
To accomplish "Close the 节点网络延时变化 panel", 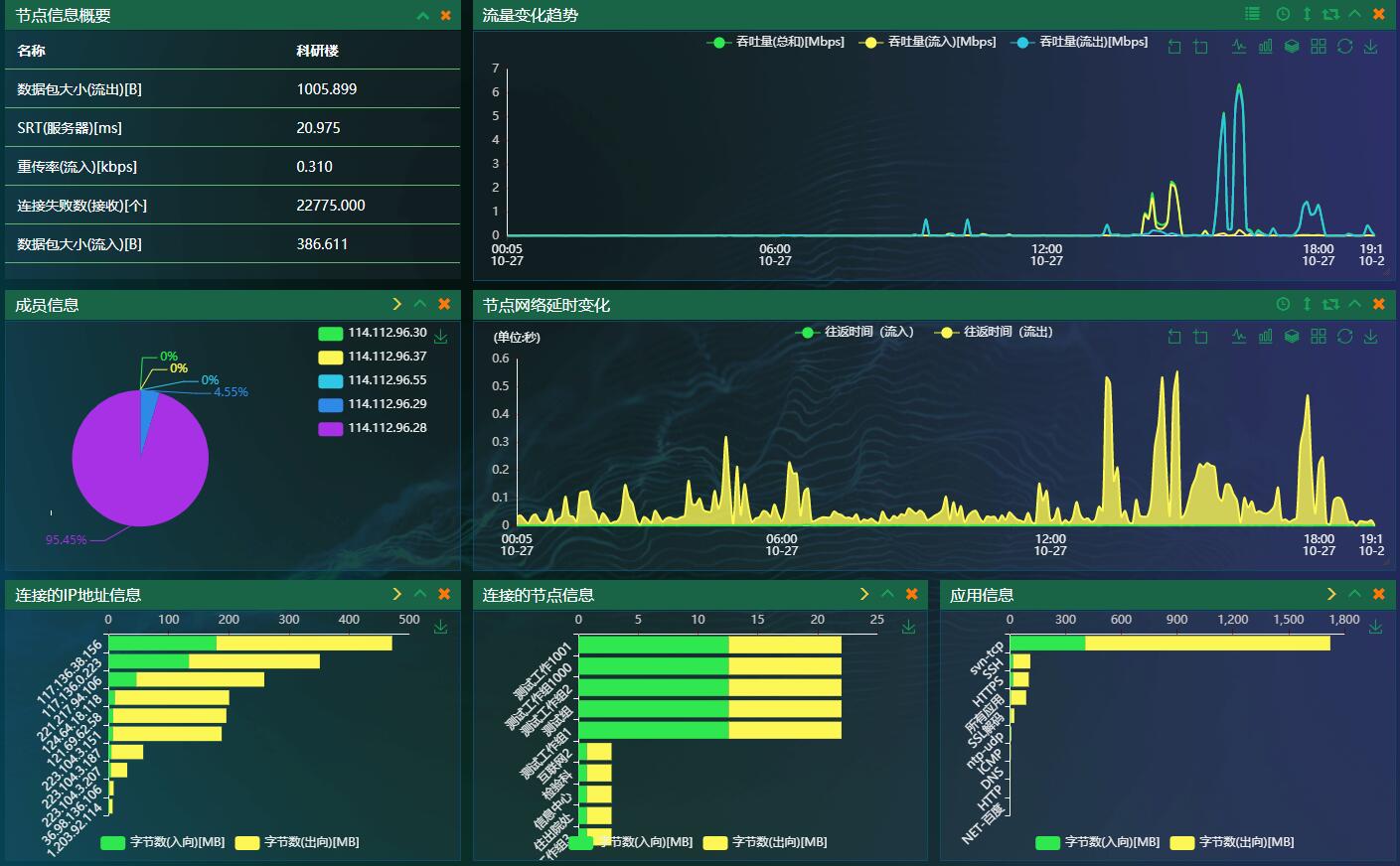I will coord(1379,304).
